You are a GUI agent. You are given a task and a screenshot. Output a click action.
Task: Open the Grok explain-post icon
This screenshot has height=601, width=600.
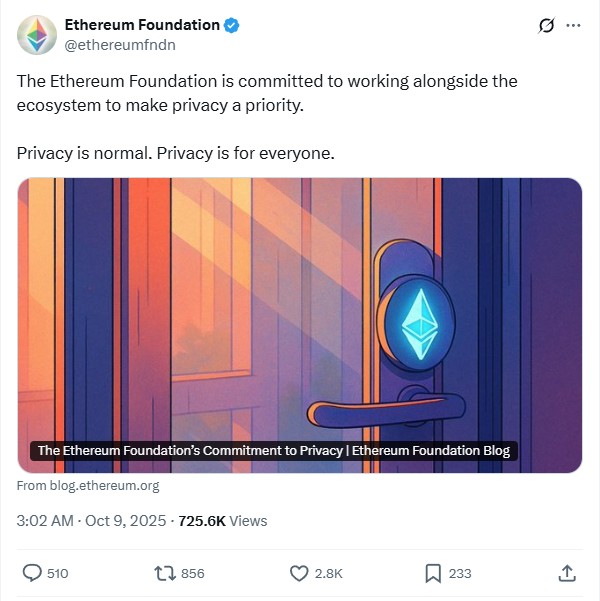click(x=546, y=26)
